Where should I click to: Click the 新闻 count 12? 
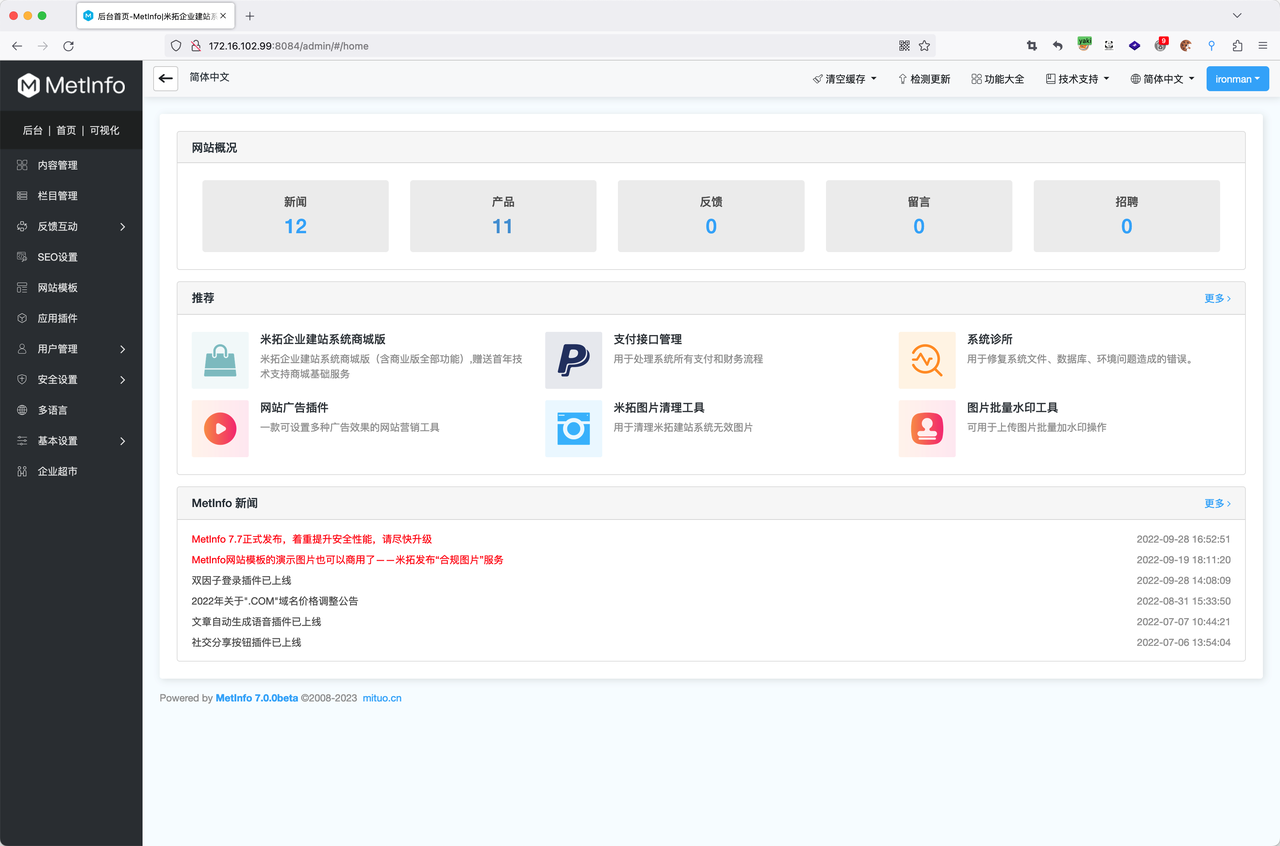[295, 227]
